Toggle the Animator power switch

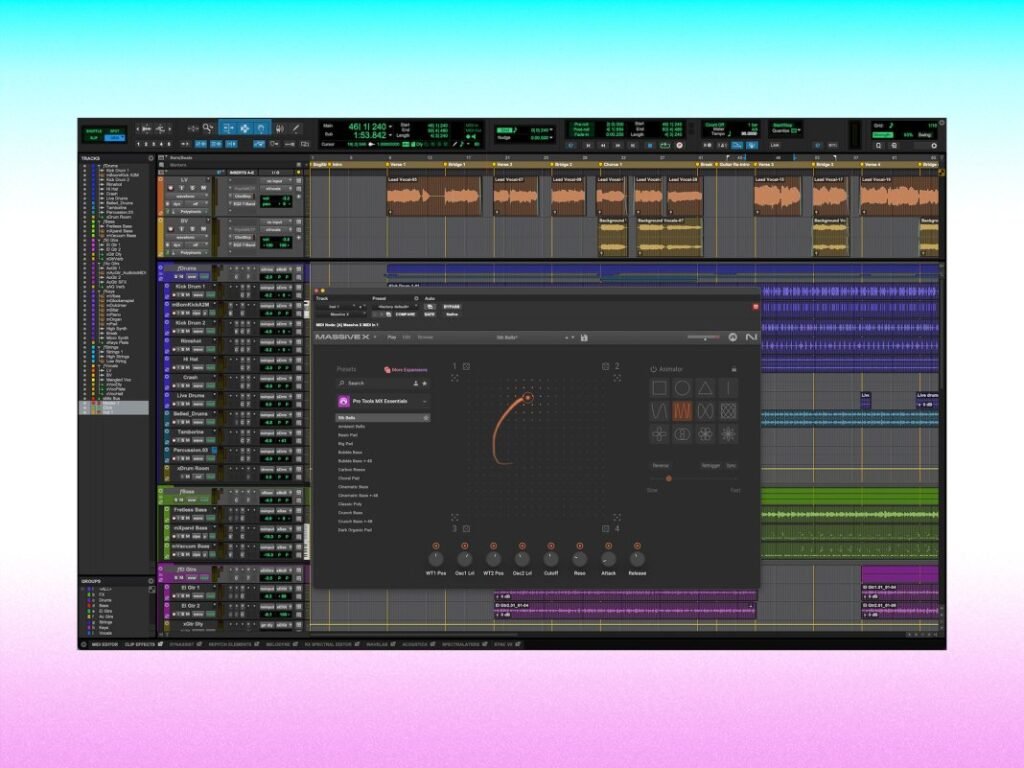pos(653,369)
